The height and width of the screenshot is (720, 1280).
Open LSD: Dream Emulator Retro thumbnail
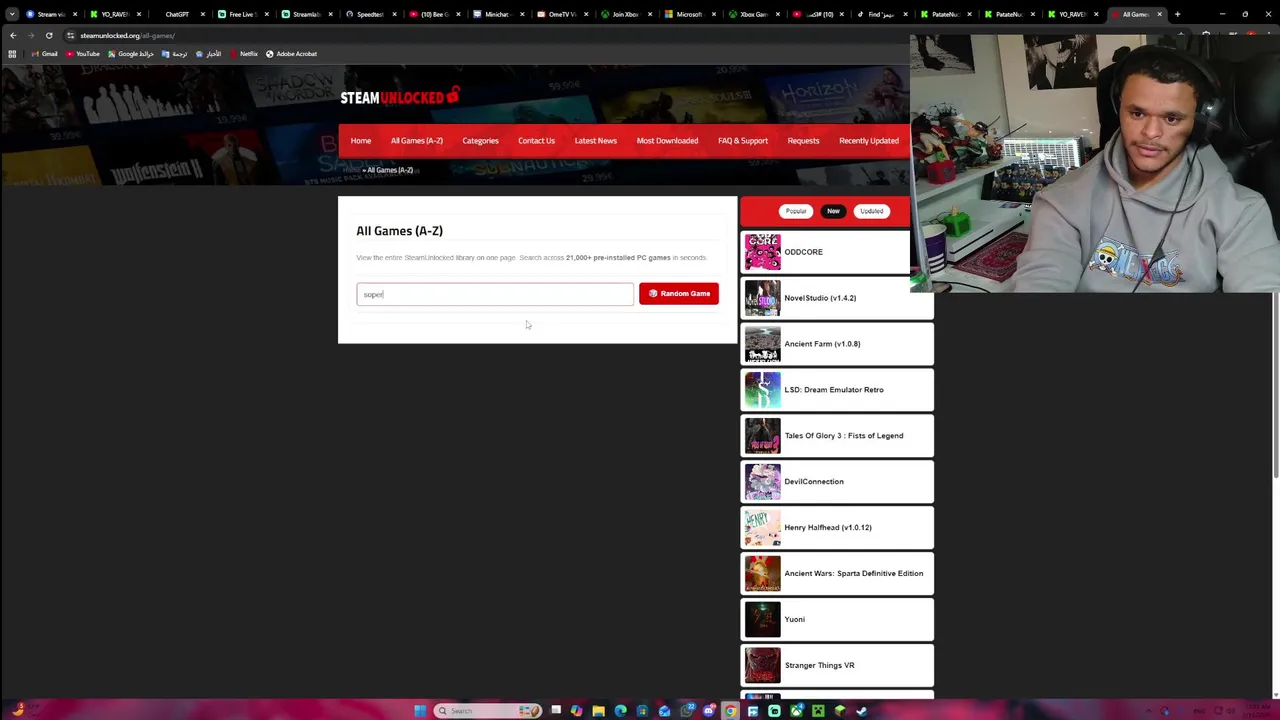tap(762, 390)
